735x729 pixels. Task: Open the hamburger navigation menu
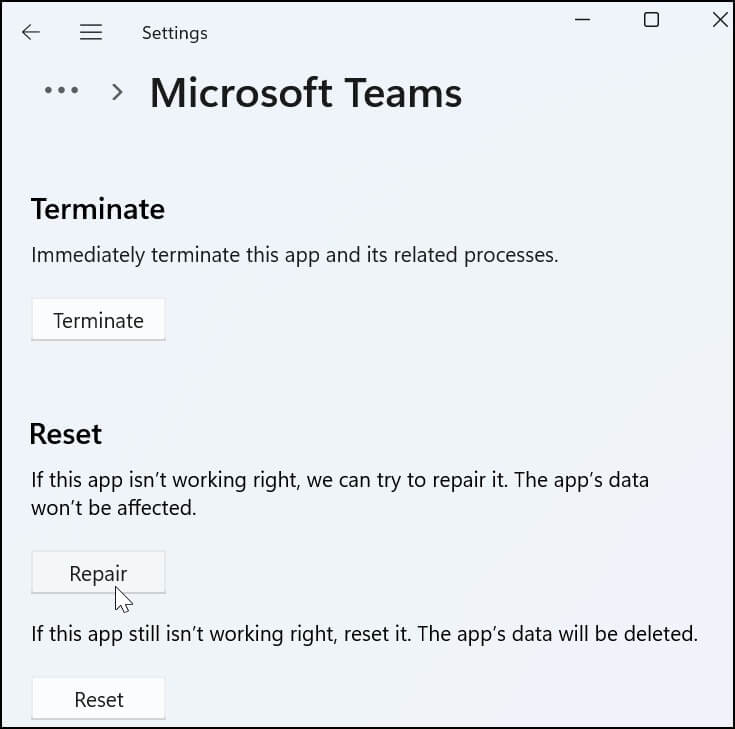91,32
